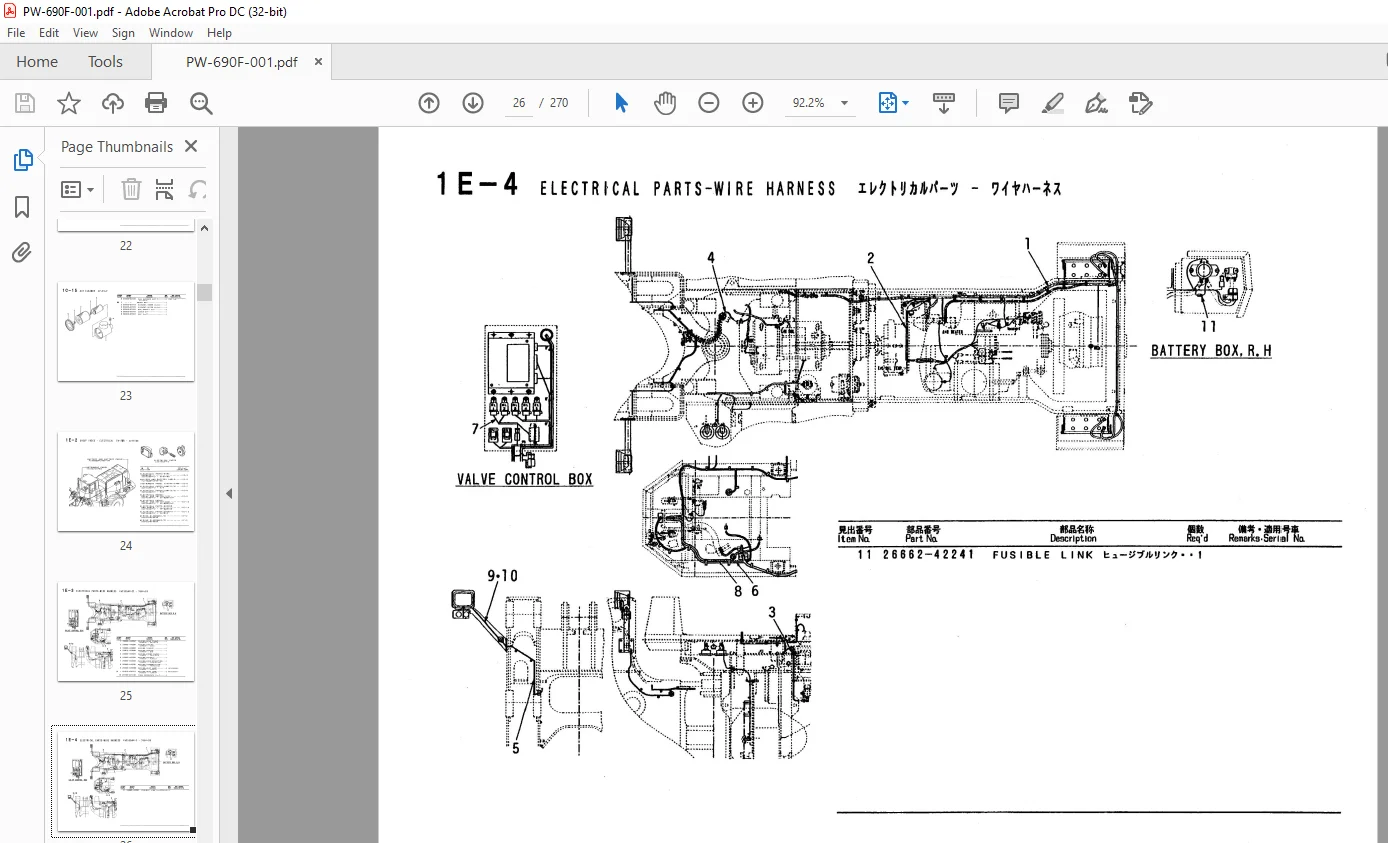Image resolution: width=1388 pixels, height=843 pixels.
Task: Select the page 25 thumbnail
Action: 126,631
